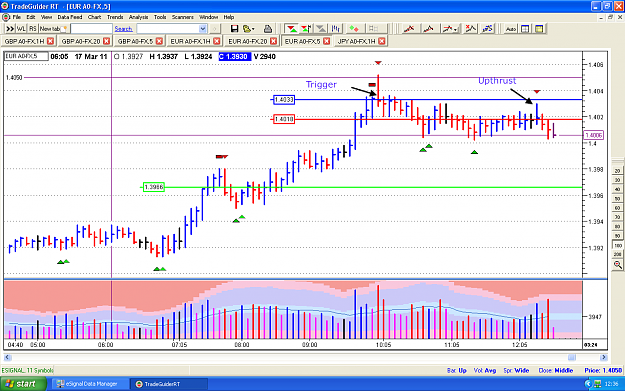Screen dimensions: 625x391
Task: Open the Trends menu
Action: coord(115,17)
